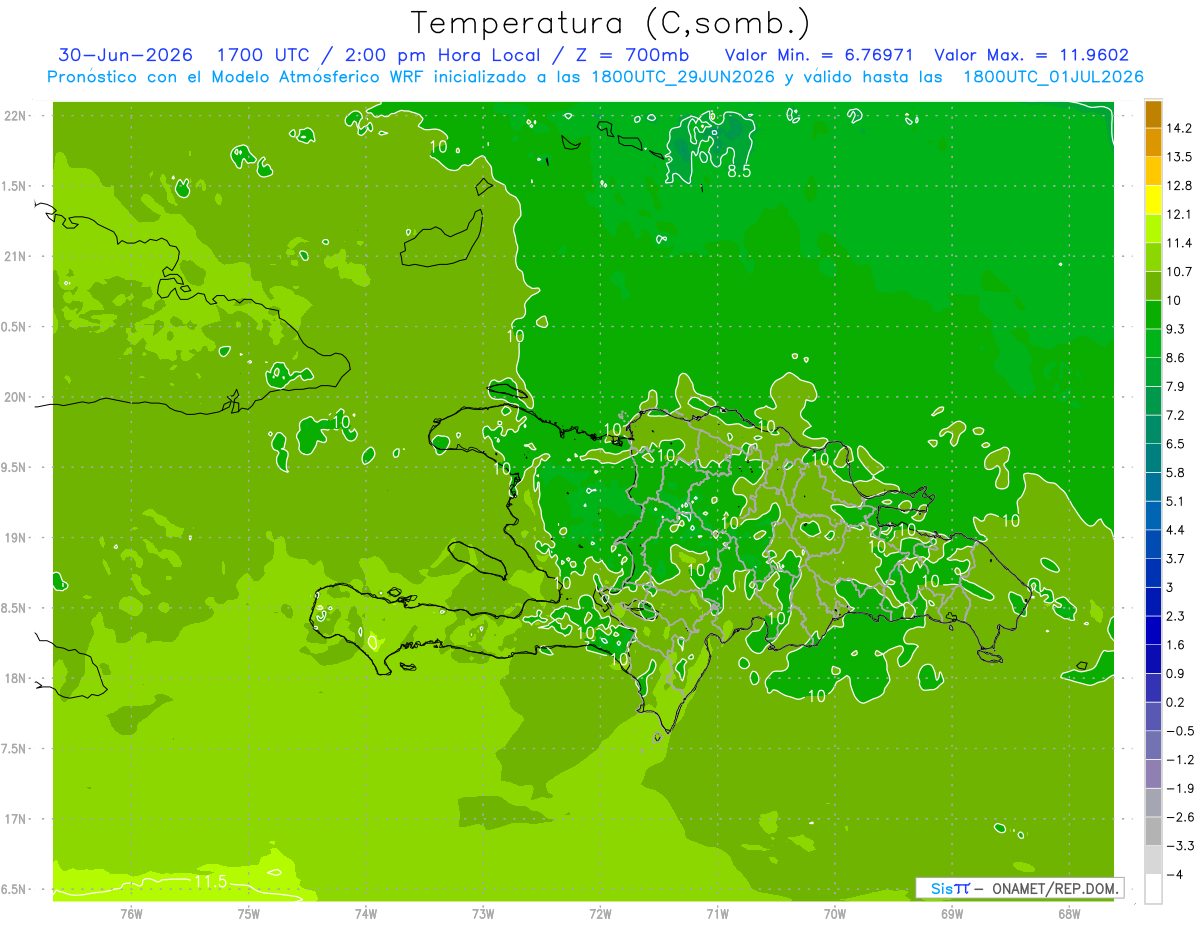The width and height of the screenshot is (1200, 927).
Task: Click the dark blue swatch between 0.9 and 1.6
Action: point(1153,659)
